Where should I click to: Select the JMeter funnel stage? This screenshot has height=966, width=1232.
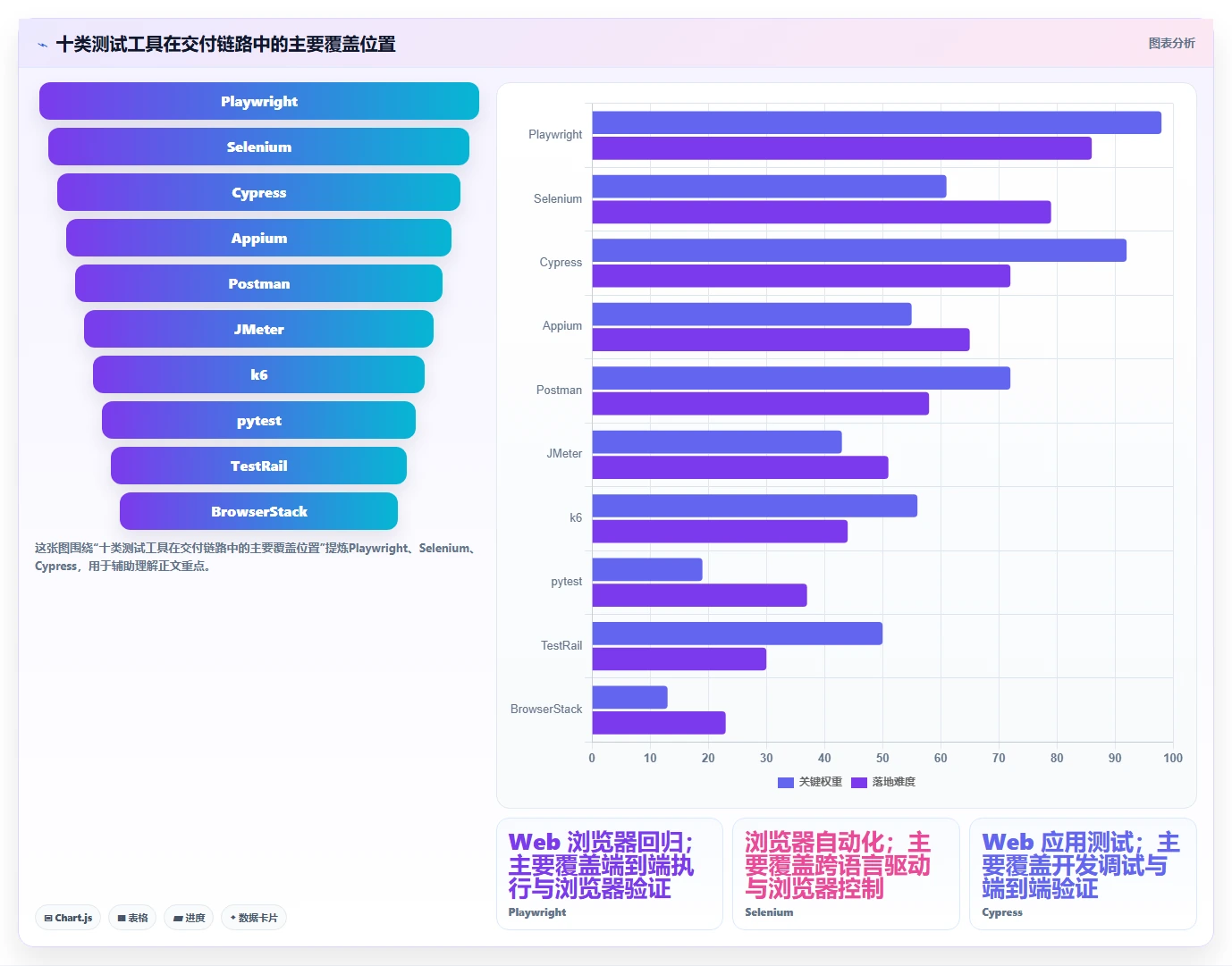click(x=259, y=329)
